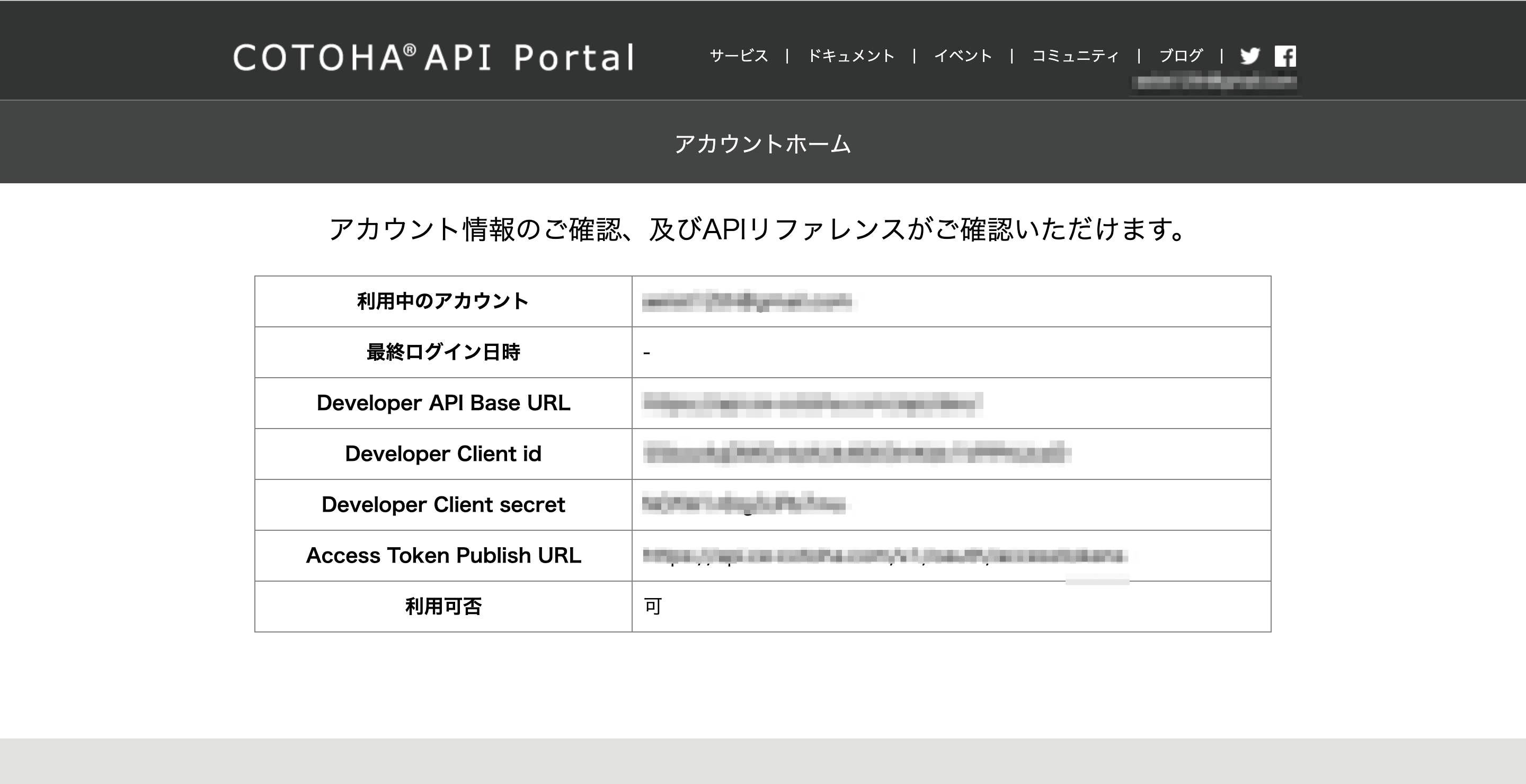This screenshot has width=1526, height=784.
Task: Click the Access Token Publish URL label
Action: coord(443,556)
